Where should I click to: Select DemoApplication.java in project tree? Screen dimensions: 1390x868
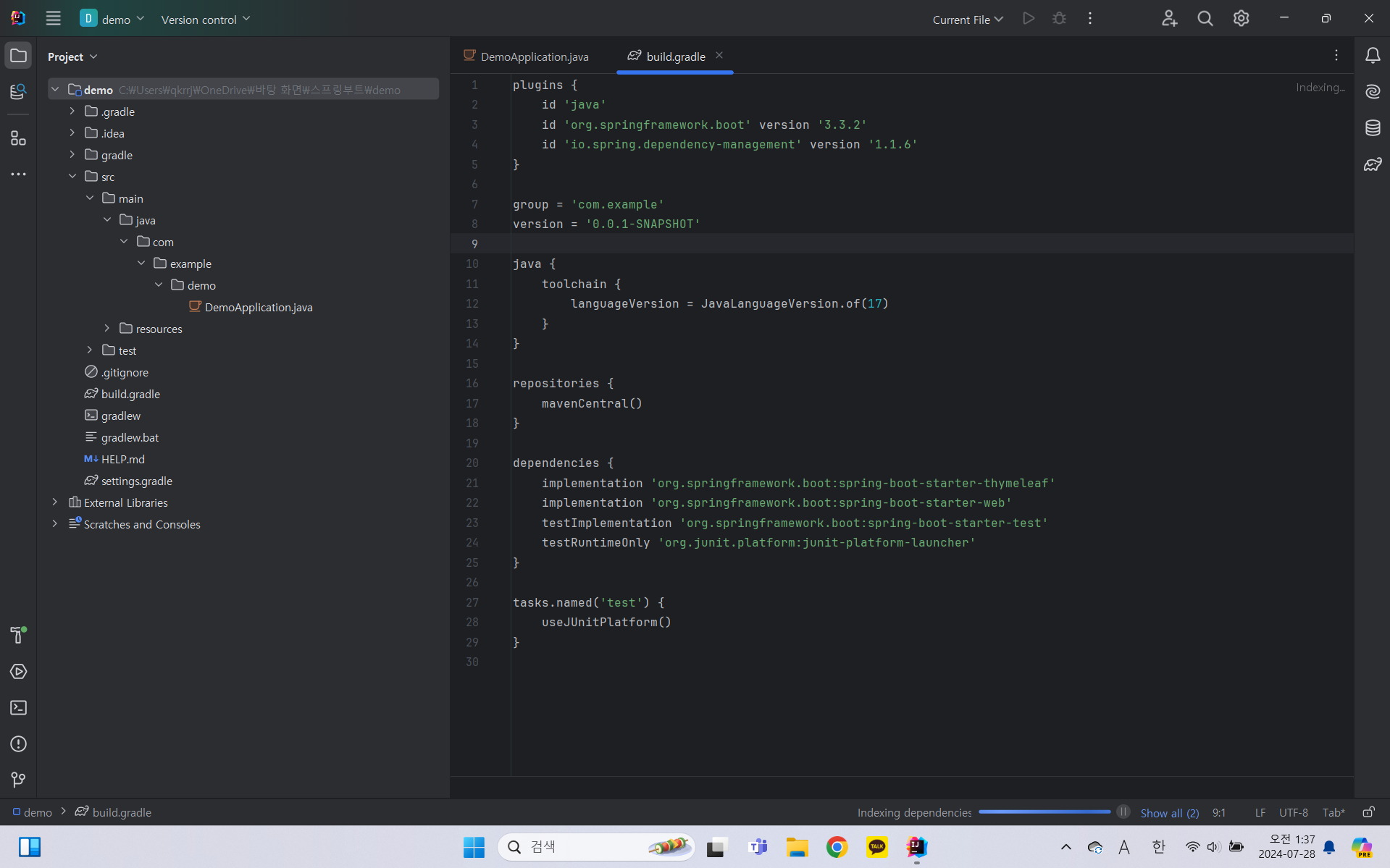tap(251, 307)
